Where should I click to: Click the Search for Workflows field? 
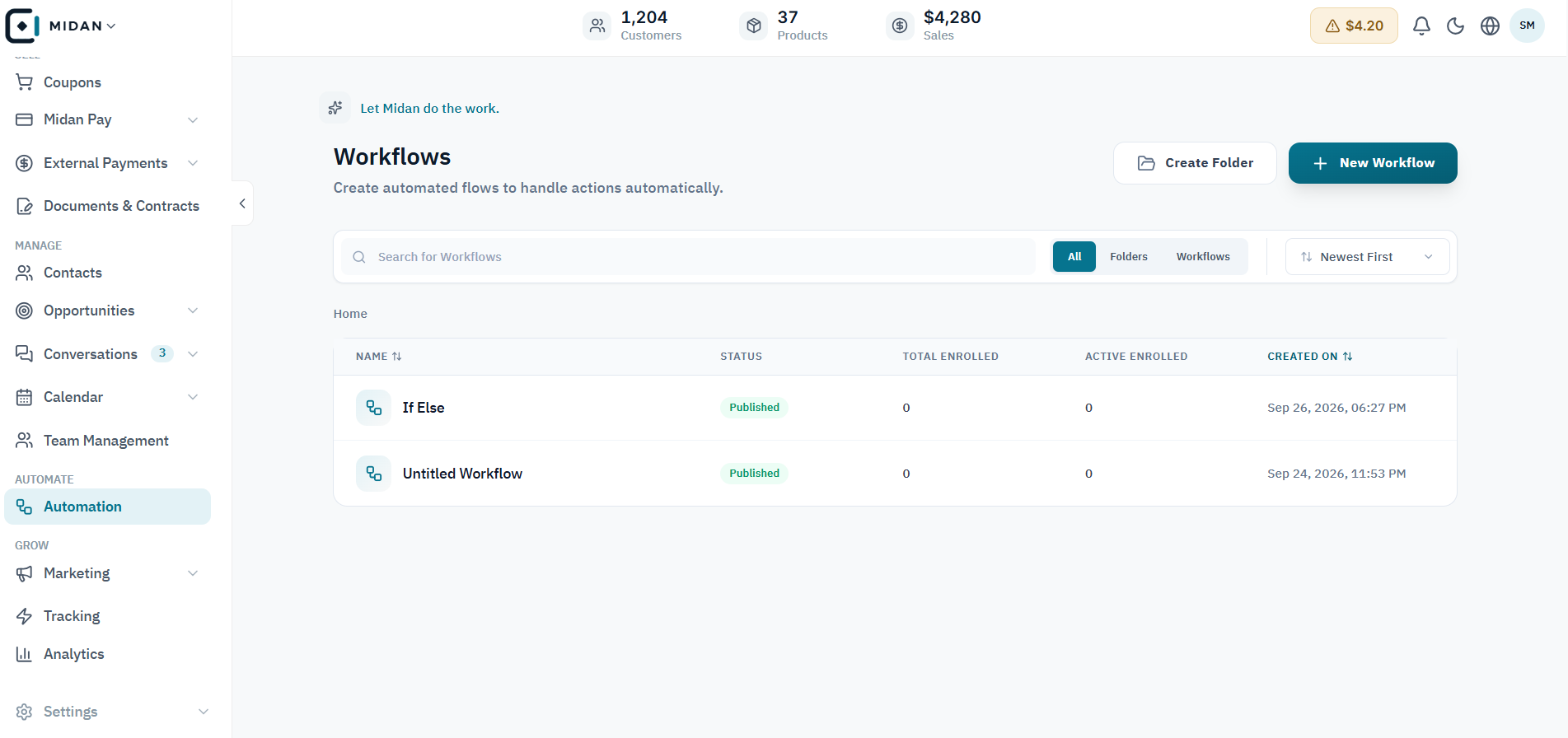click(x=689, y=257)
